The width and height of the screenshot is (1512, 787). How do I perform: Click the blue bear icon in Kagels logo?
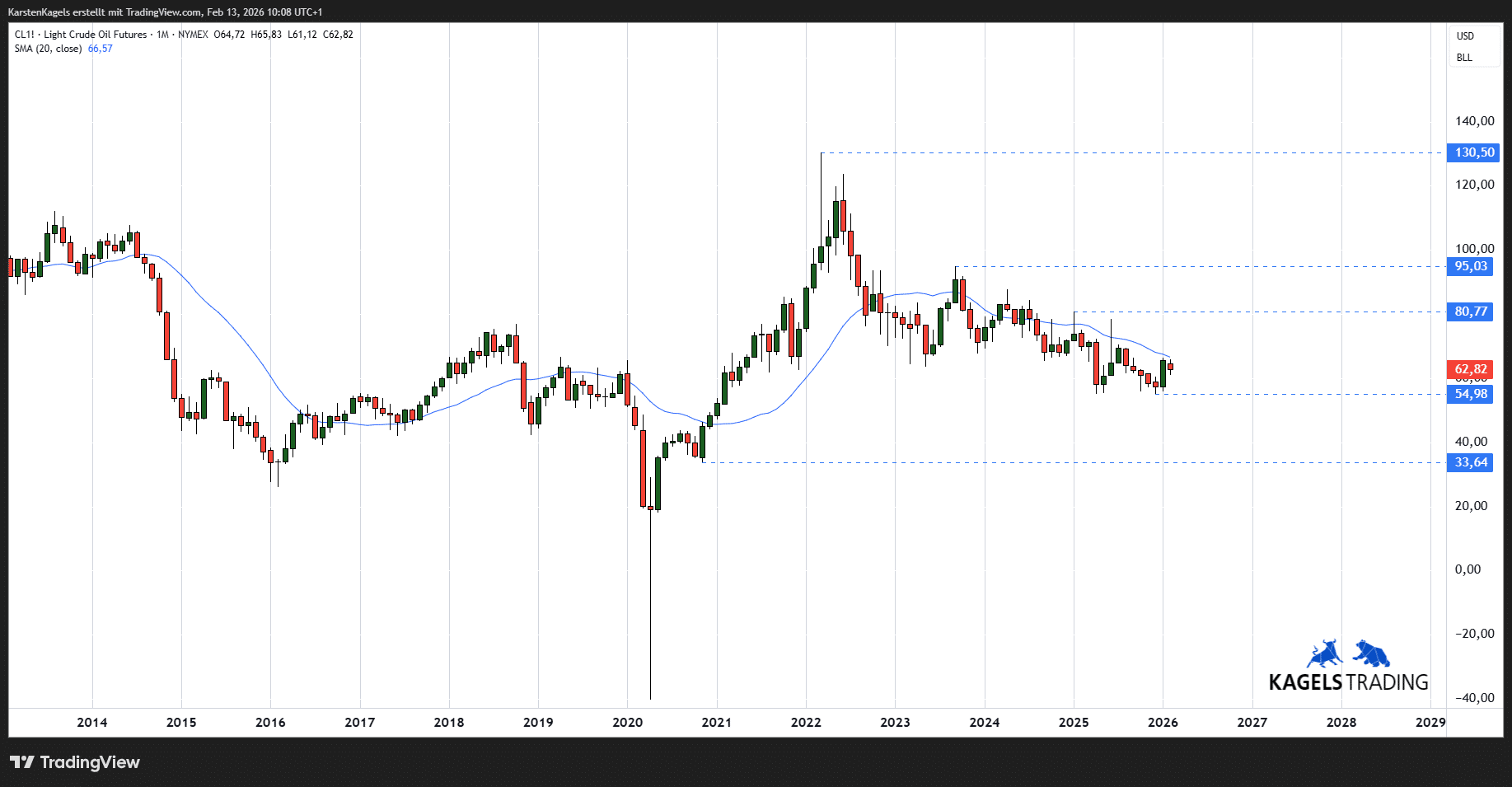(x=1371, y=654)
